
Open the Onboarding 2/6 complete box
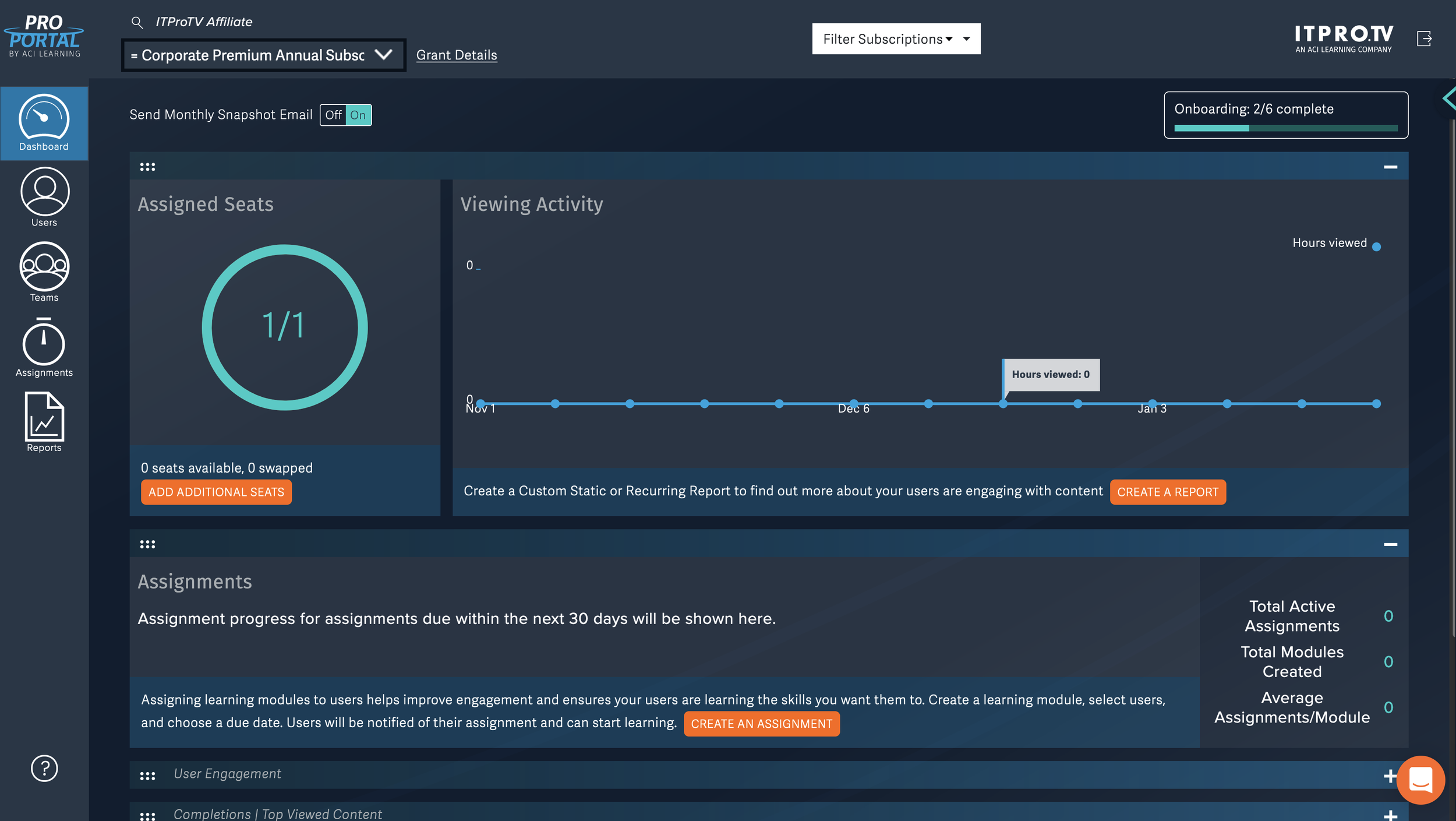coord(1286,115)
